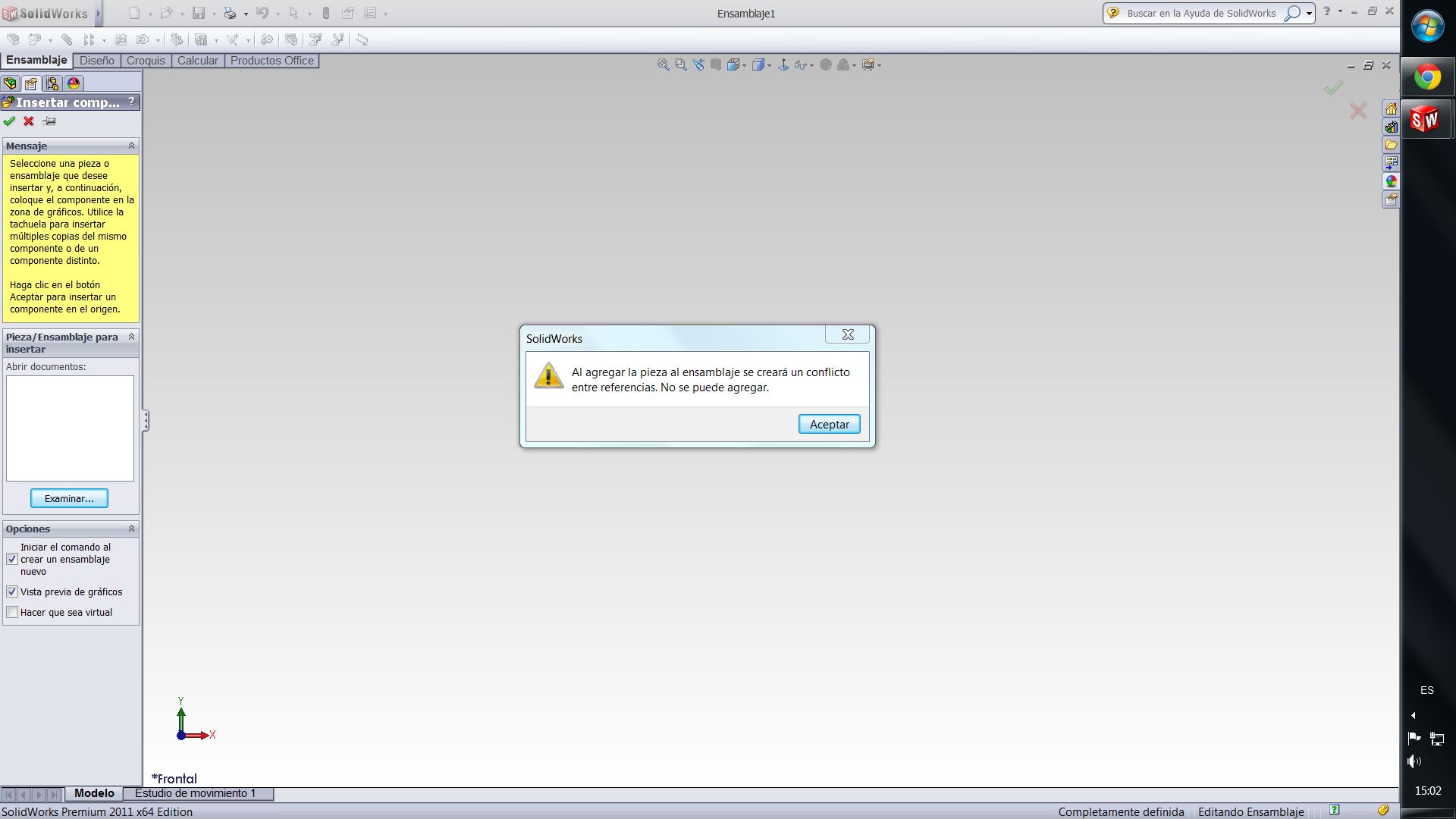Image resolution: width=1456 pixels, height=819 pixels.
Task: Open SolidWorks Resources home task pane
Action: tap(1391, 109)
